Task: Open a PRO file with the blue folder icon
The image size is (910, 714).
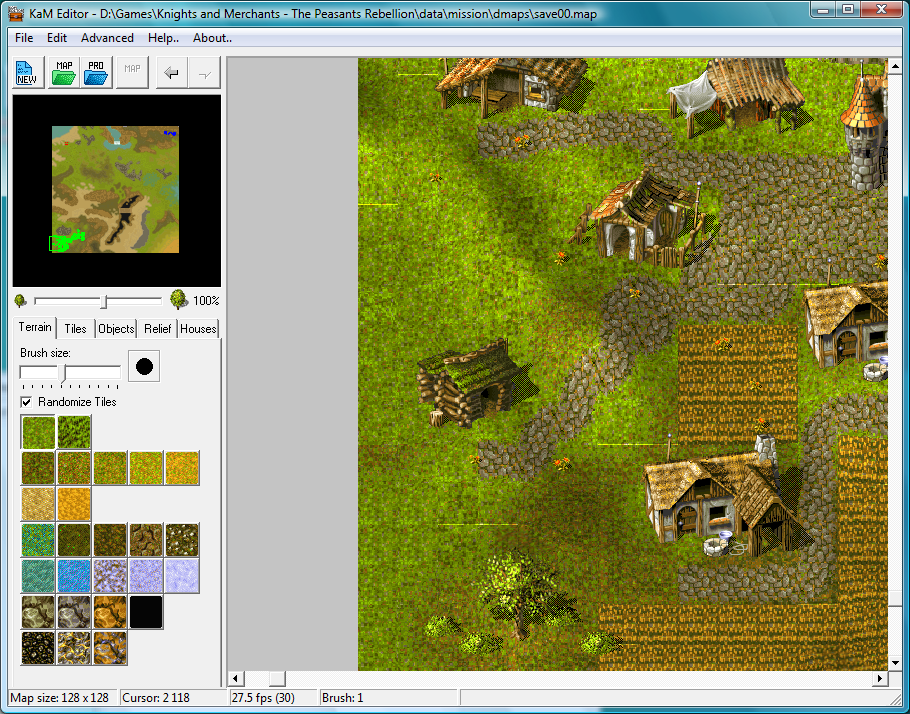Action: click(96, 73)
